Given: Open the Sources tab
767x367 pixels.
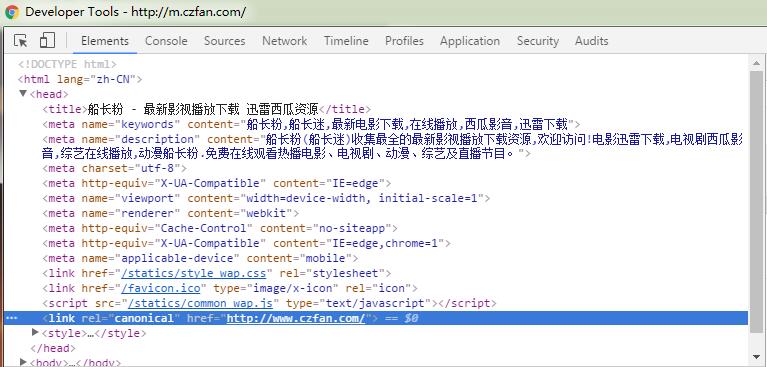Looking at the screenshot, I should coord(225,41).
